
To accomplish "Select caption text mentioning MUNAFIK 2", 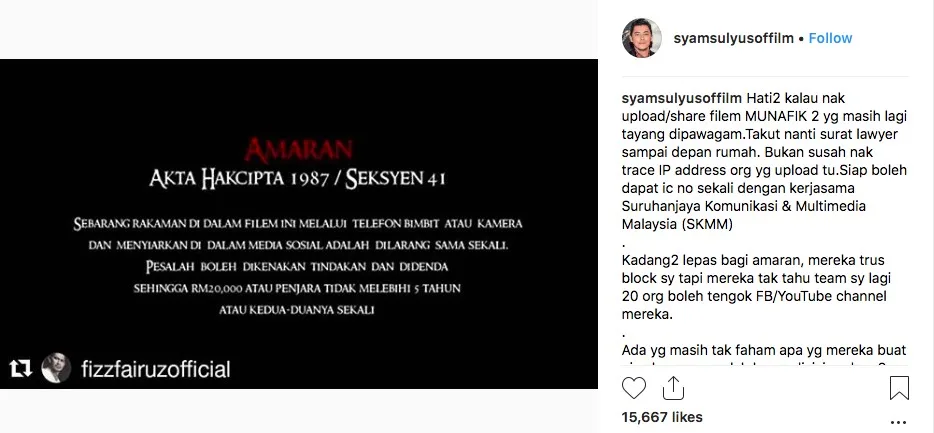I will (764, 116).
